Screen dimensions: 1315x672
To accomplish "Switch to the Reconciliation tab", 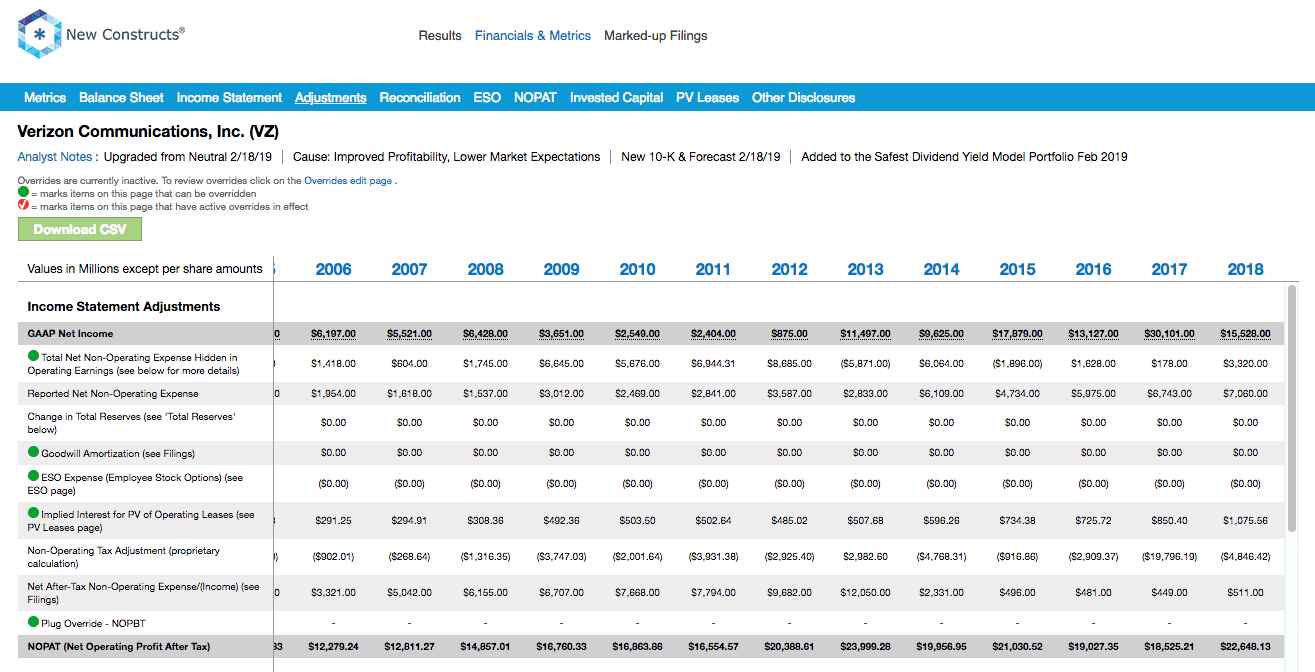I will pyautogui.click(x=420, y=97).
